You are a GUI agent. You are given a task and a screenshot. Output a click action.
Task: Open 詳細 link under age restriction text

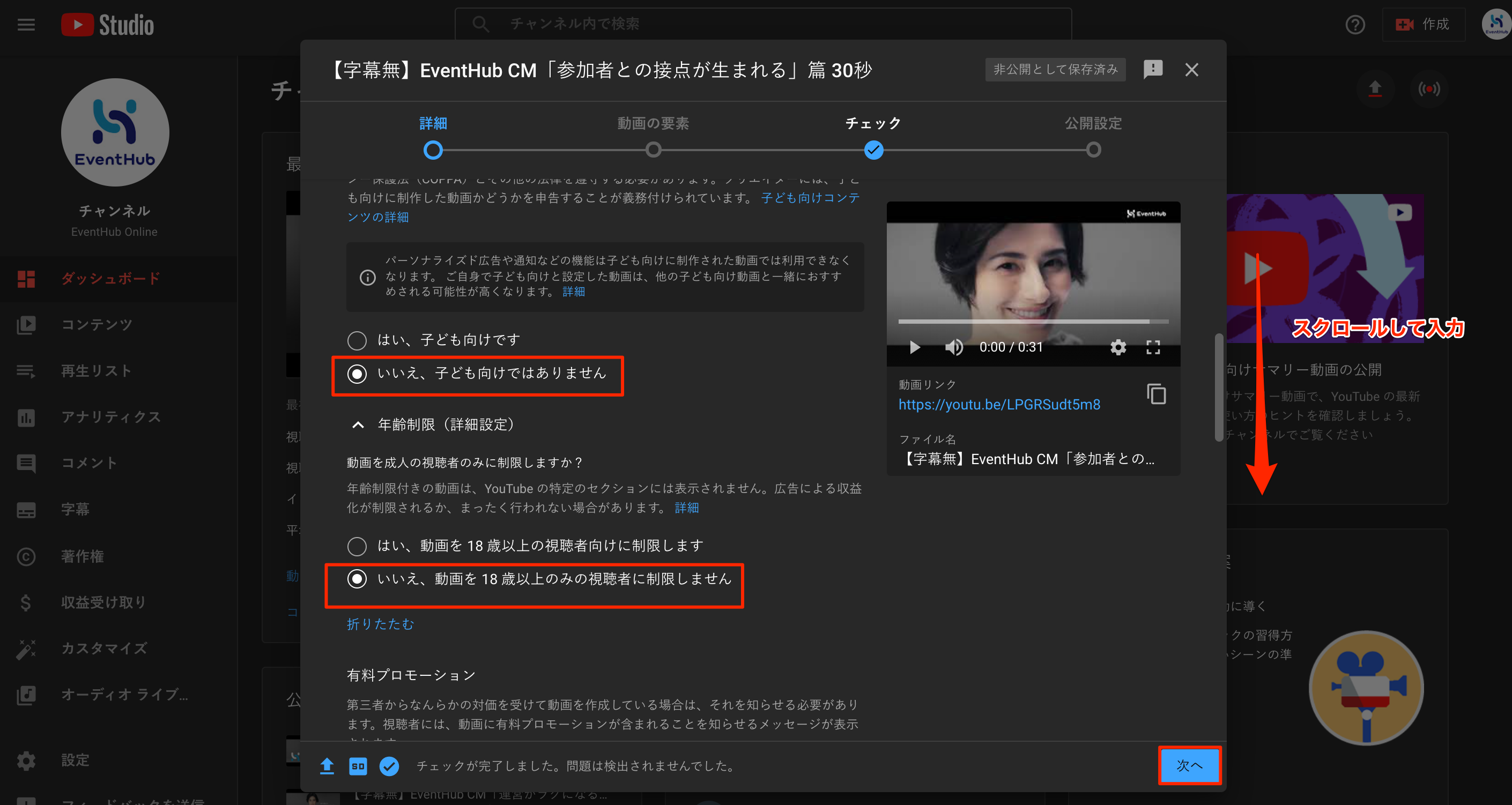[x=686, y=508]
